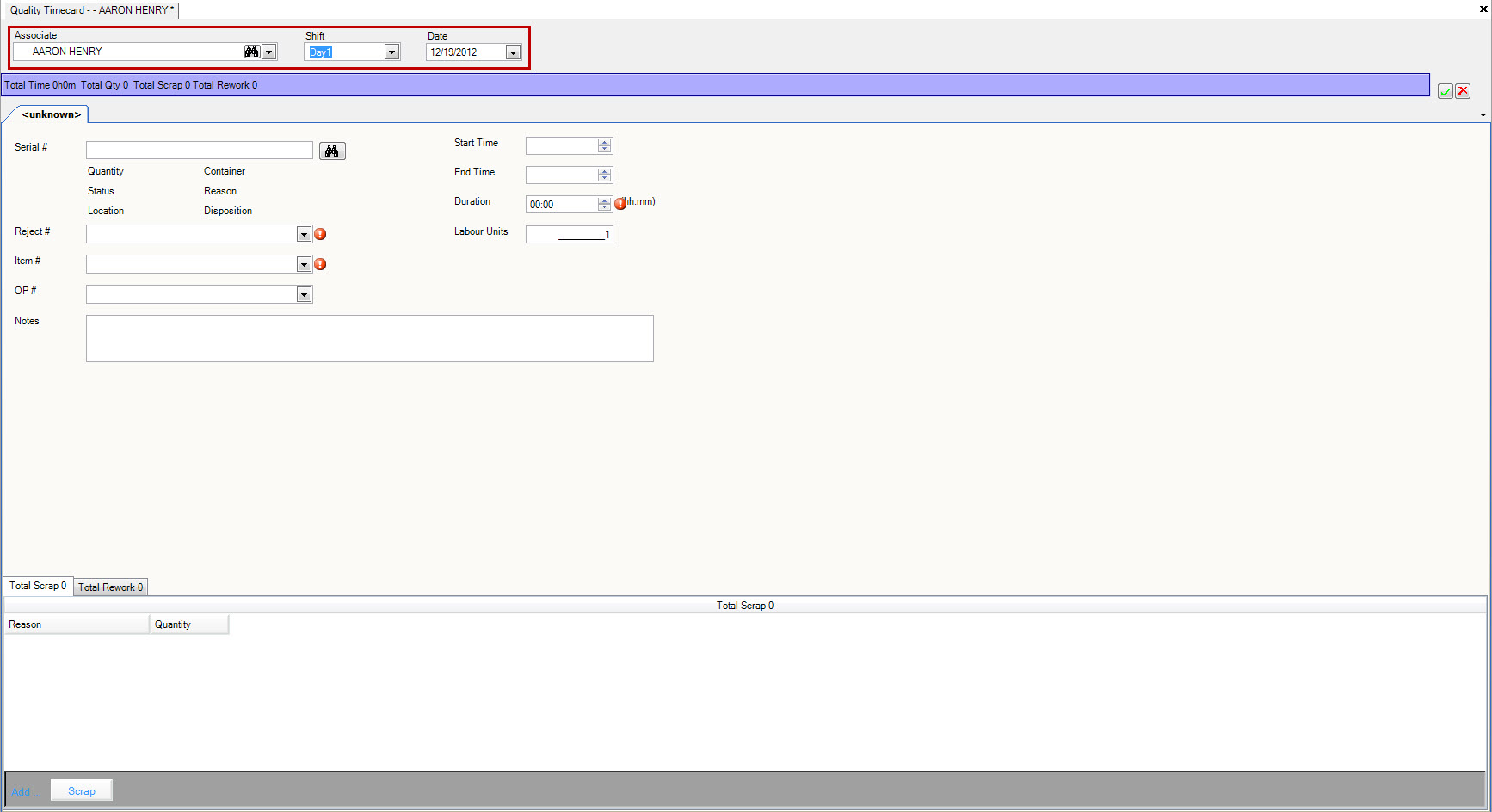
Task: Click the Container label
Action: [225, 171]
